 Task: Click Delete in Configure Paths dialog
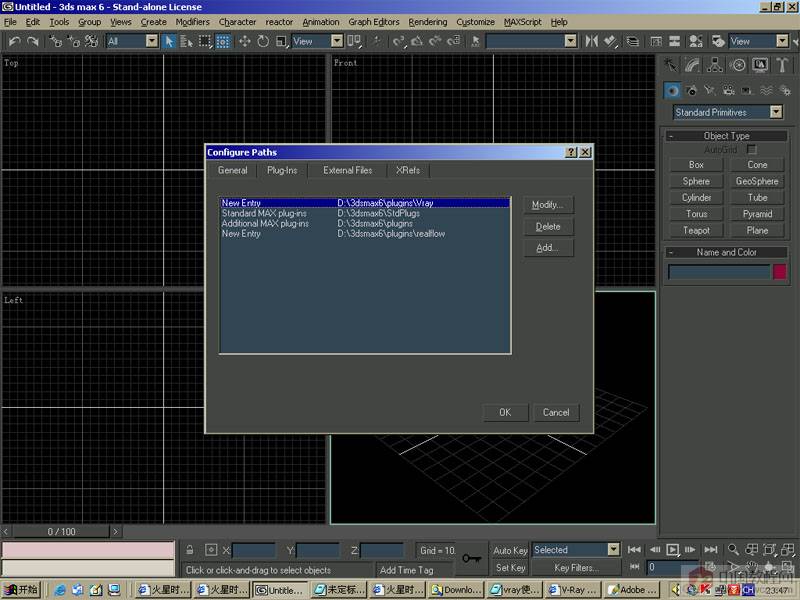548,227
